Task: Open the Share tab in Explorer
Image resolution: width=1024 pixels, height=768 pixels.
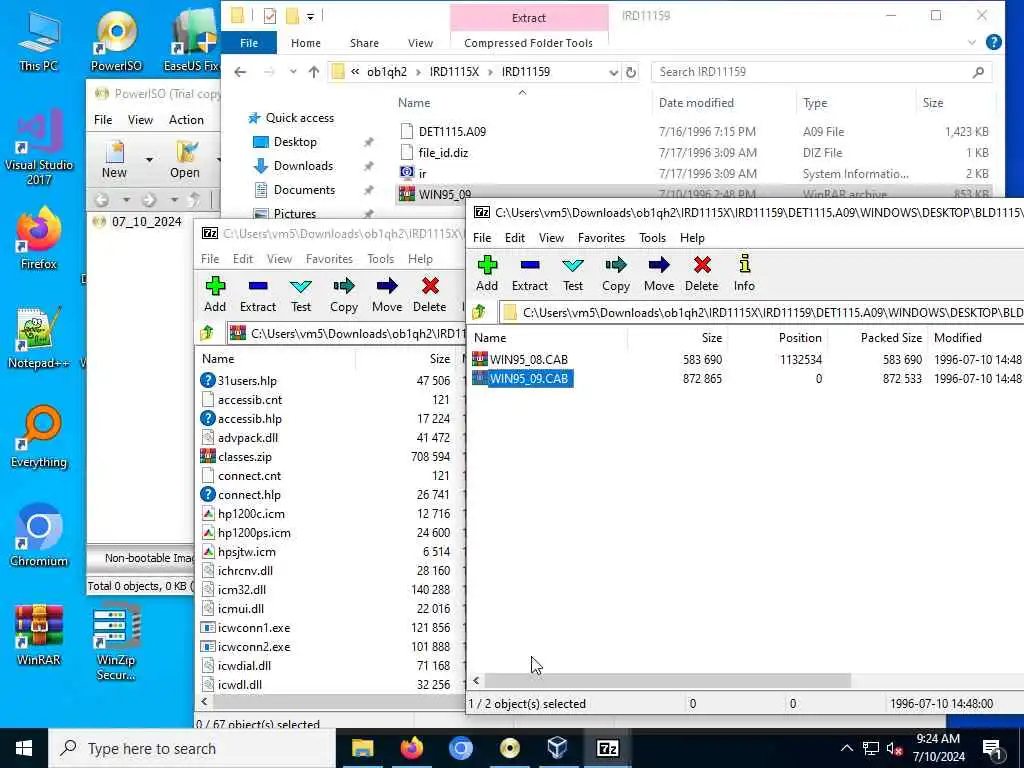Action: [x=364, y=43]
